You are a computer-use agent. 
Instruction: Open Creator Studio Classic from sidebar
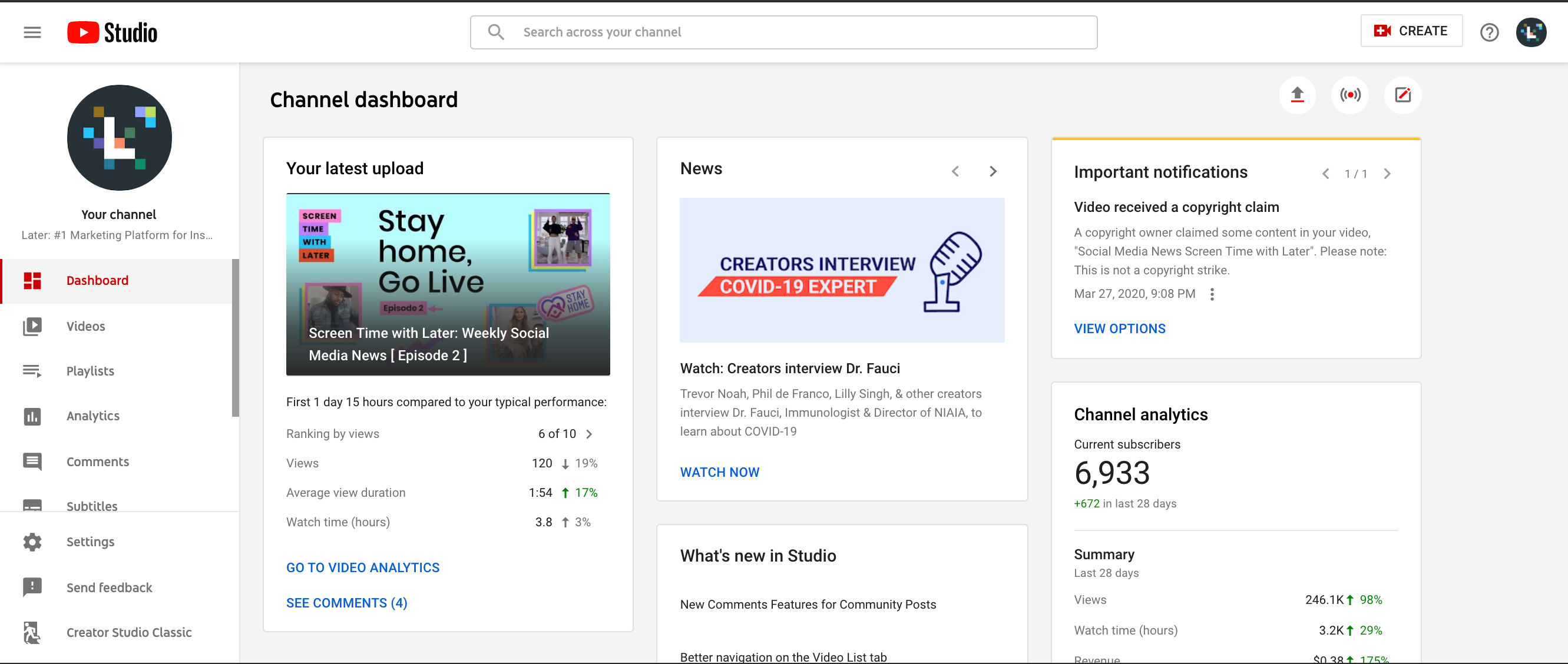click(128, 632)
